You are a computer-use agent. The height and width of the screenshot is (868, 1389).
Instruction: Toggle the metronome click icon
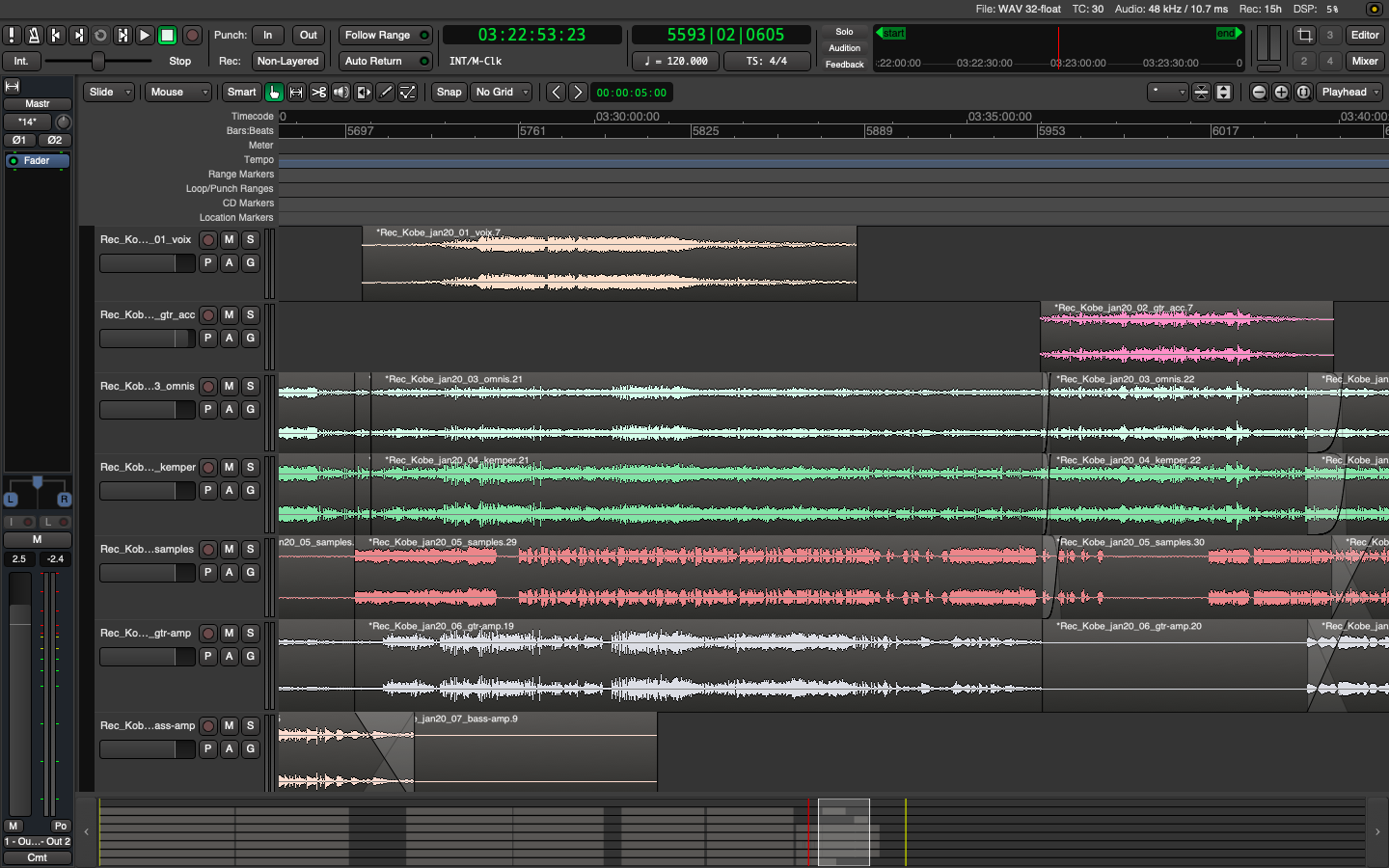point(34,35)
